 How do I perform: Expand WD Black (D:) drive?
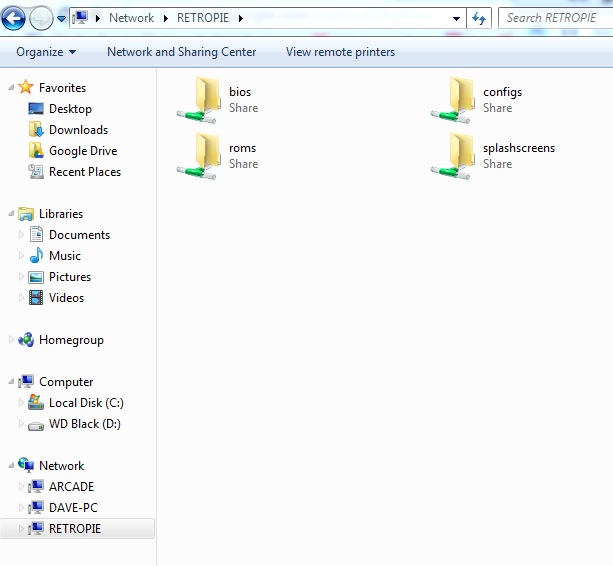21,424
